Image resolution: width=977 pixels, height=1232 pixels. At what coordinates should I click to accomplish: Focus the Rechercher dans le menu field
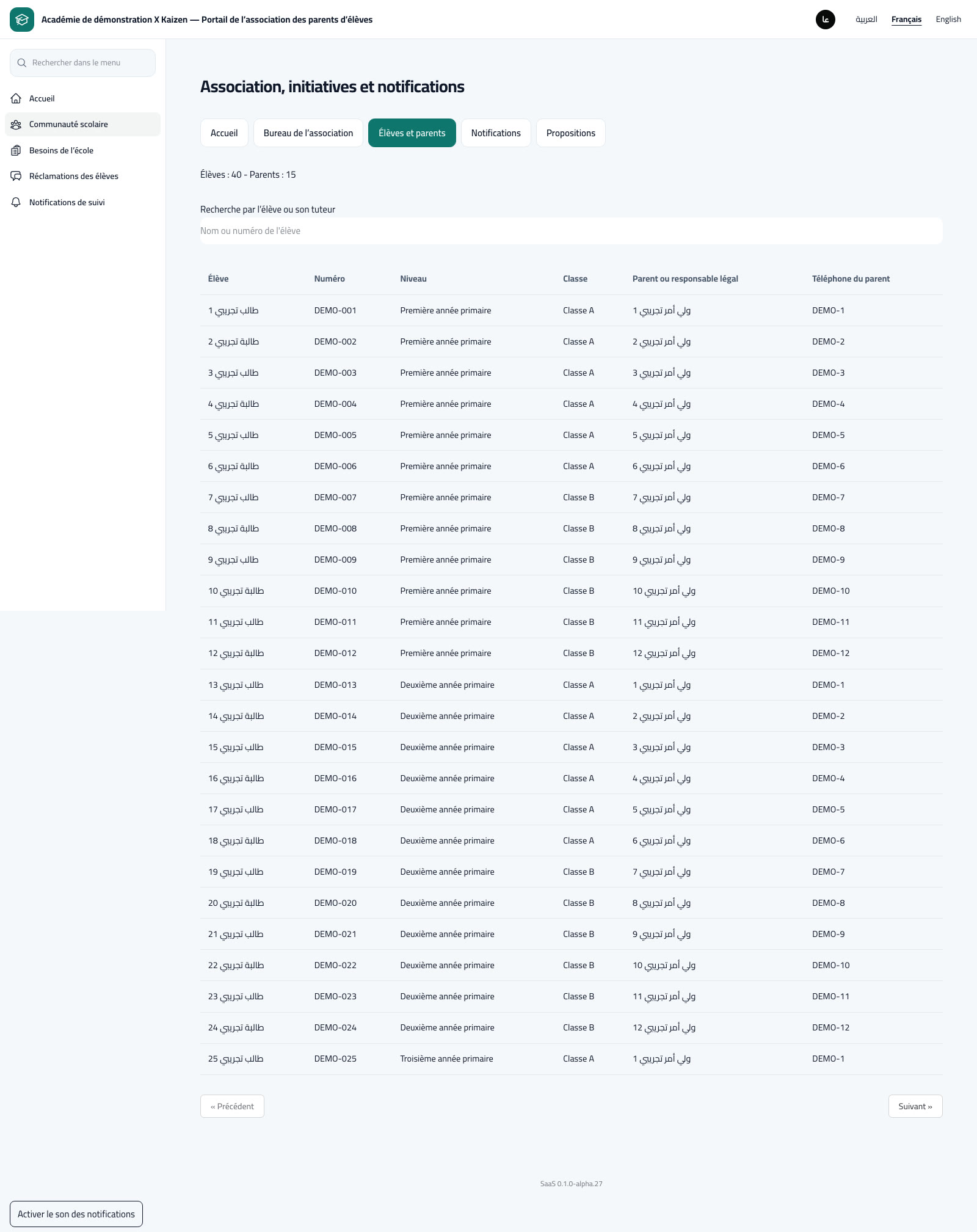click(x=82, y=63)
